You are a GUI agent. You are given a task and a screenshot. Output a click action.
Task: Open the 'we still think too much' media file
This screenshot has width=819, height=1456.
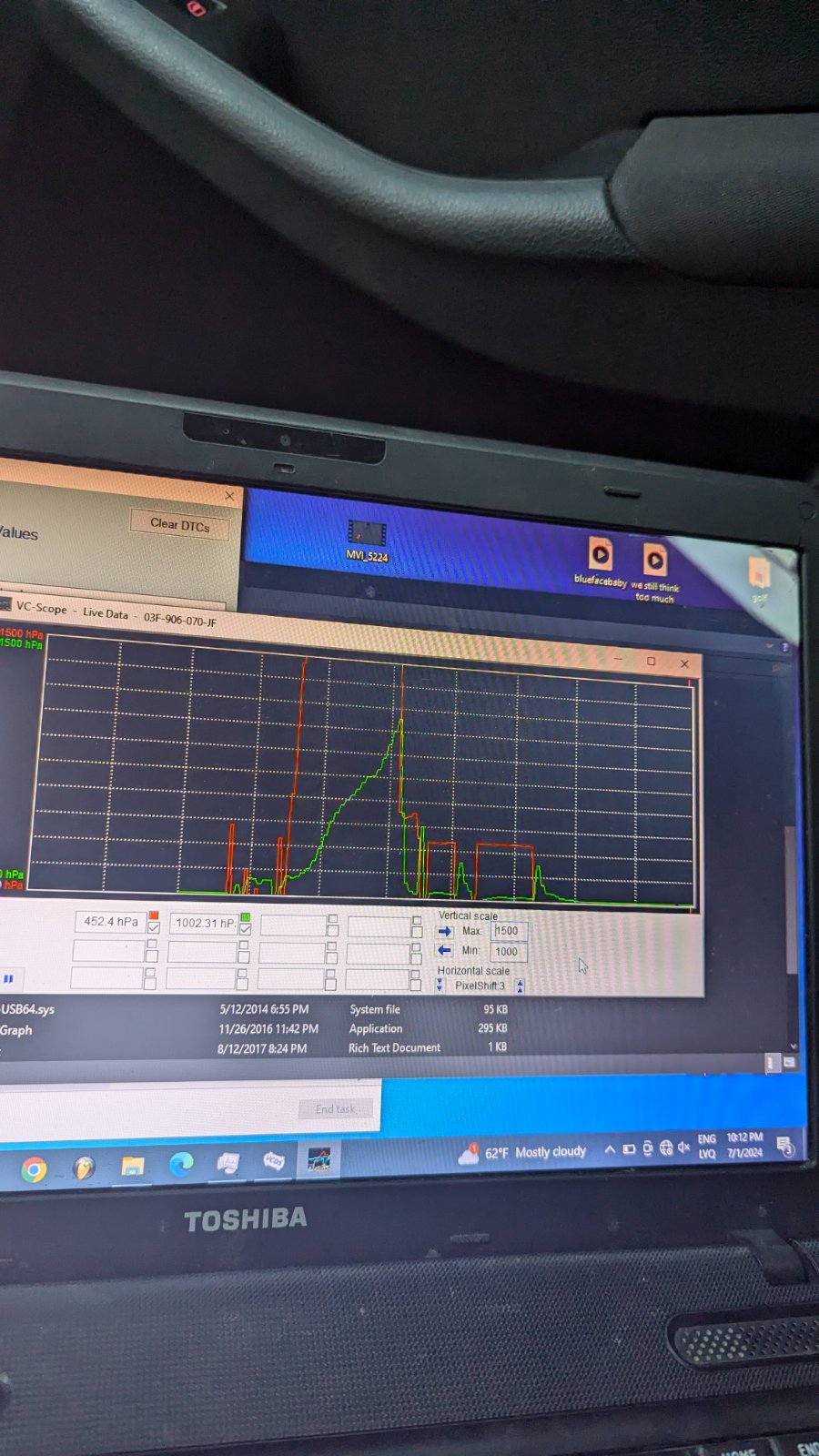(655, 571)
